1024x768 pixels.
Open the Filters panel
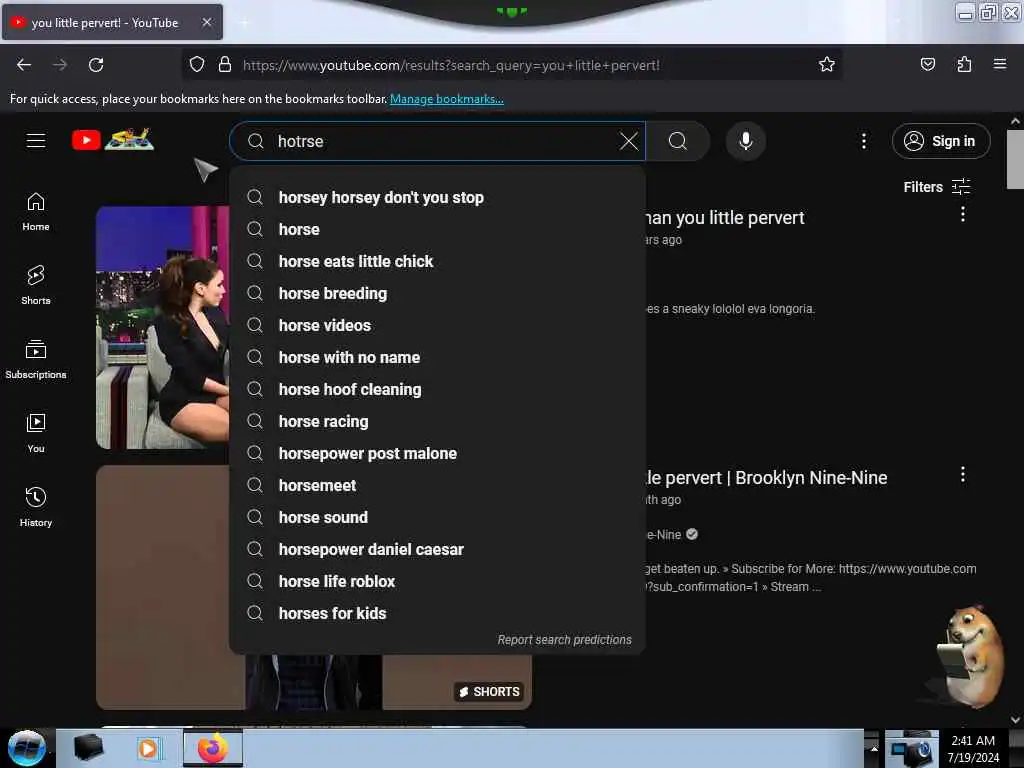click(x=936, y=187)
